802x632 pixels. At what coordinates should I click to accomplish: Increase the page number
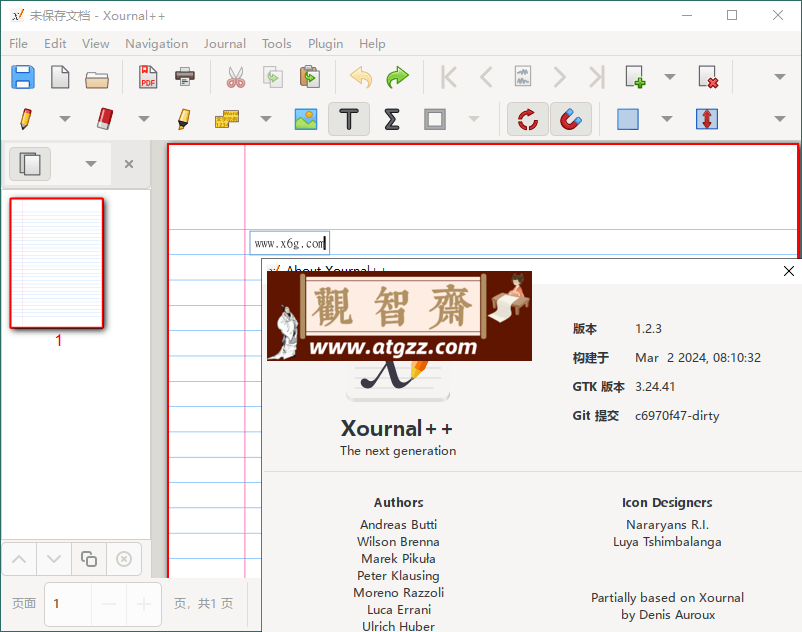tap(144, 604)
